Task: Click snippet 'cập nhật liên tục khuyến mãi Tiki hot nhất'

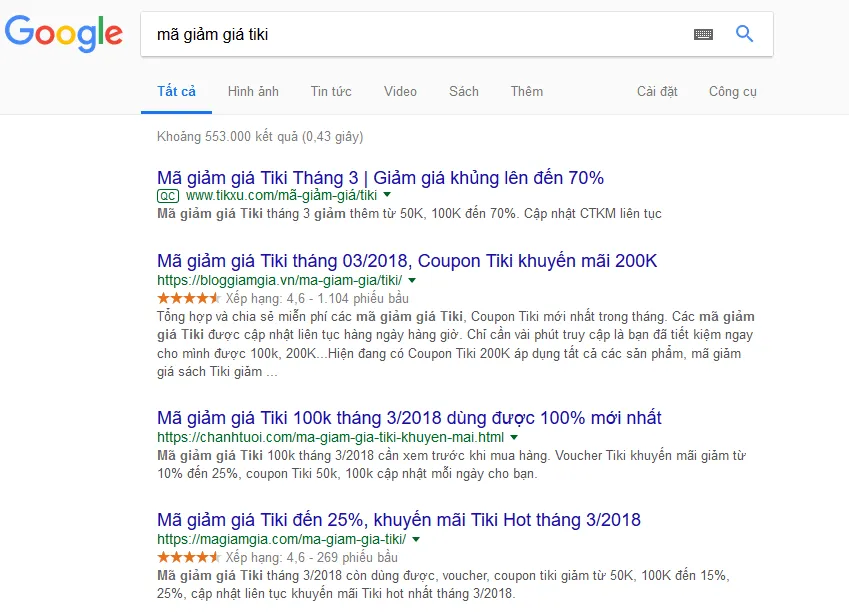Action: pyautogui.click(x=352, y=594)
